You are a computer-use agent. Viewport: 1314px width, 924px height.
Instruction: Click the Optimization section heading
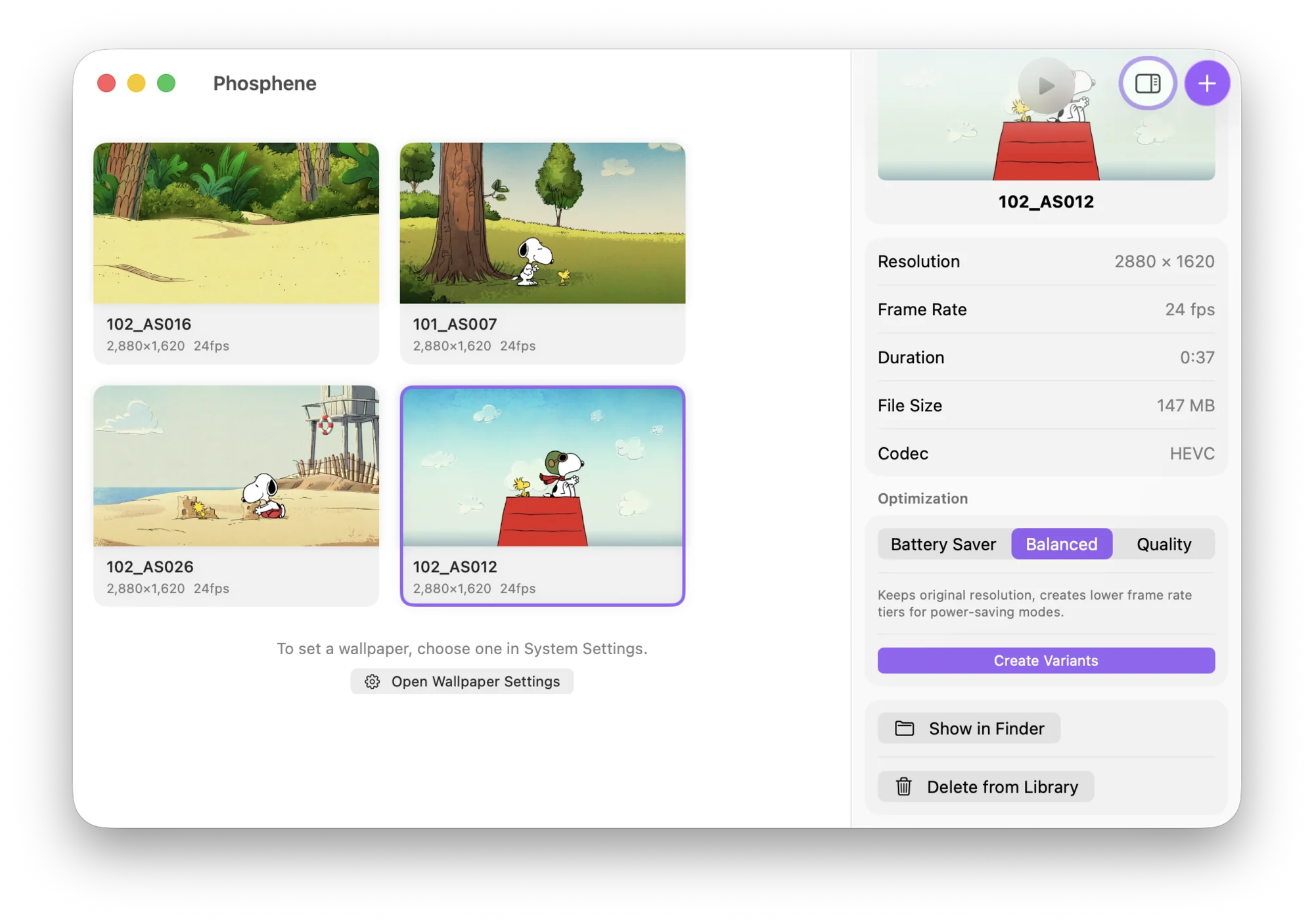click(922, 498)
